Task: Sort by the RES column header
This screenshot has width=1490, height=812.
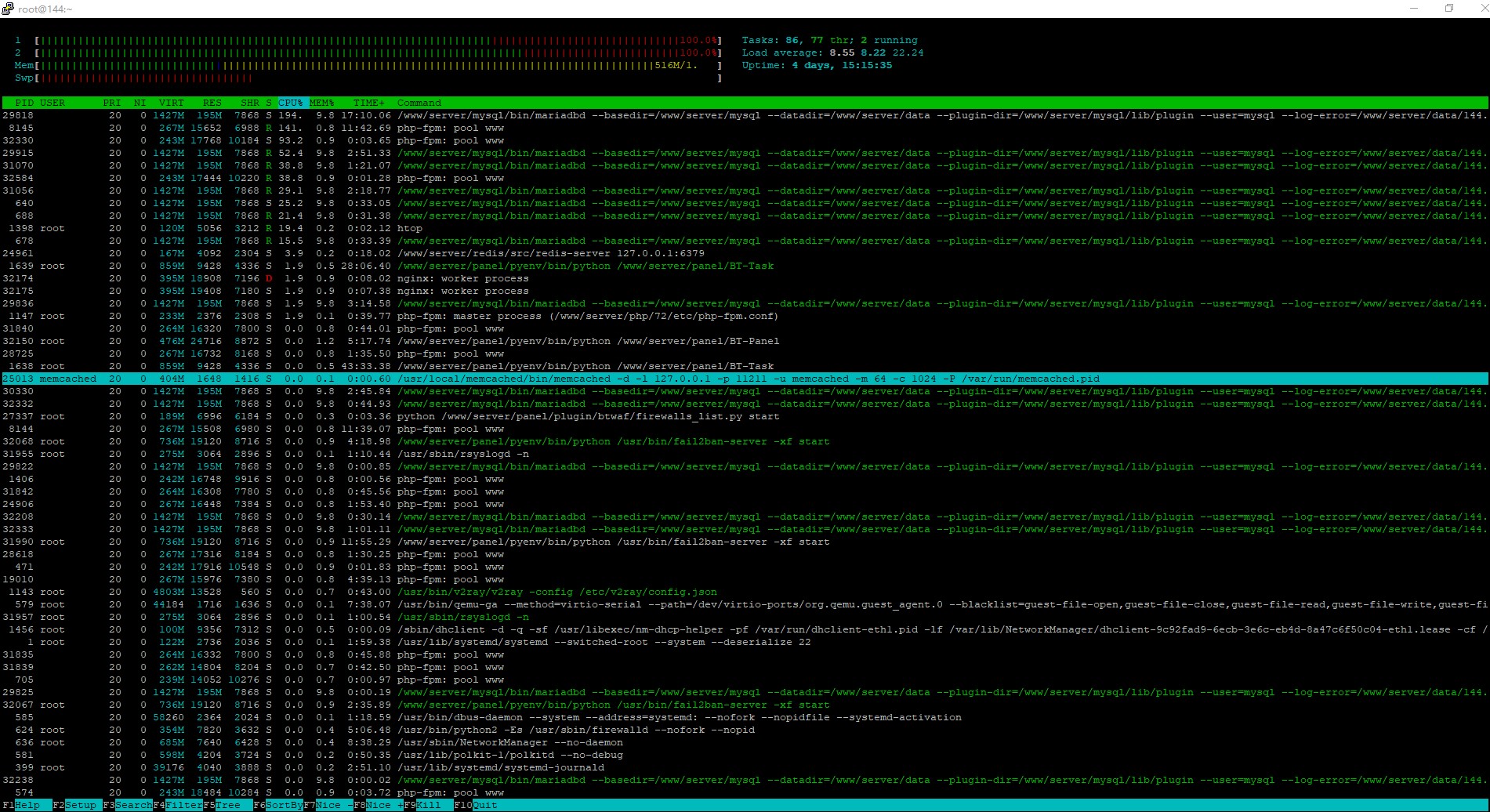Action: [x=212, y=103]
